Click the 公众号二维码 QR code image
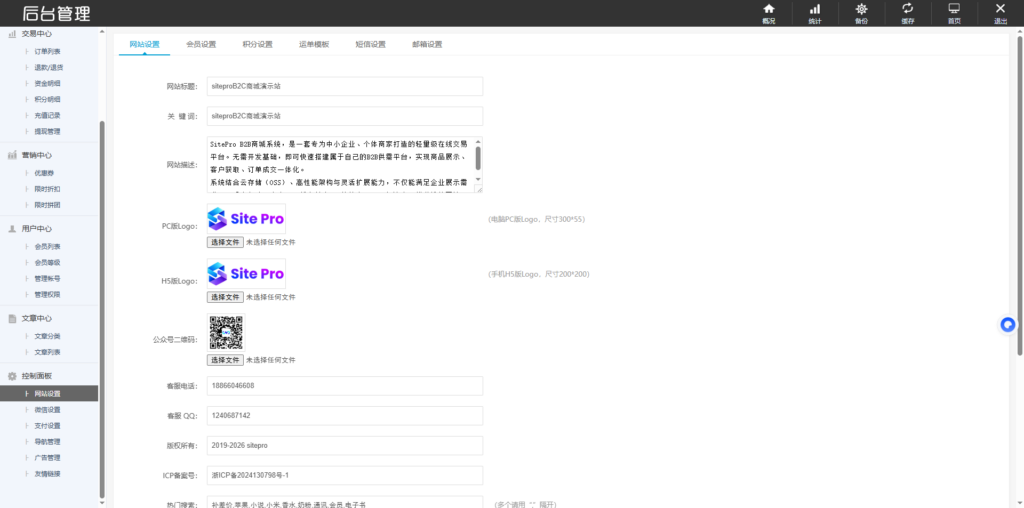The width and height of the screenshot is (1024, 508). 226,333
